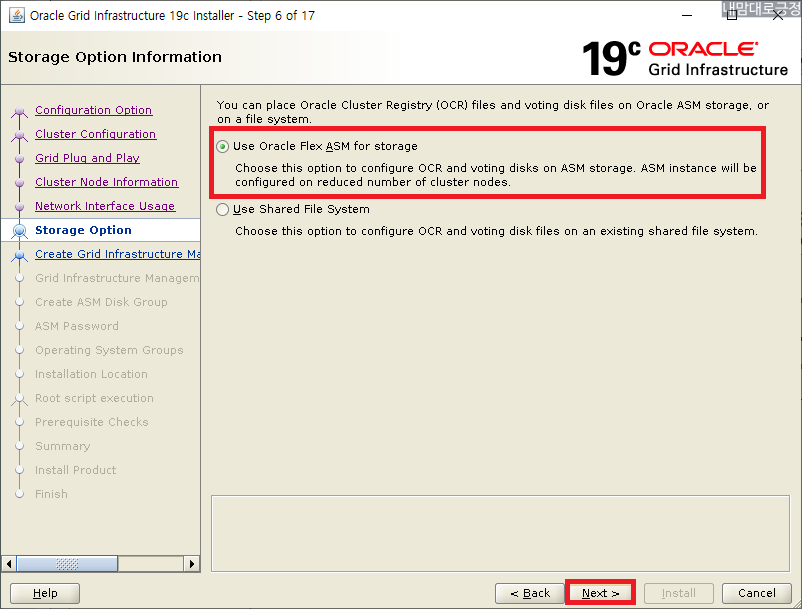Click the Cluster Node Information step node

point(19,183)
